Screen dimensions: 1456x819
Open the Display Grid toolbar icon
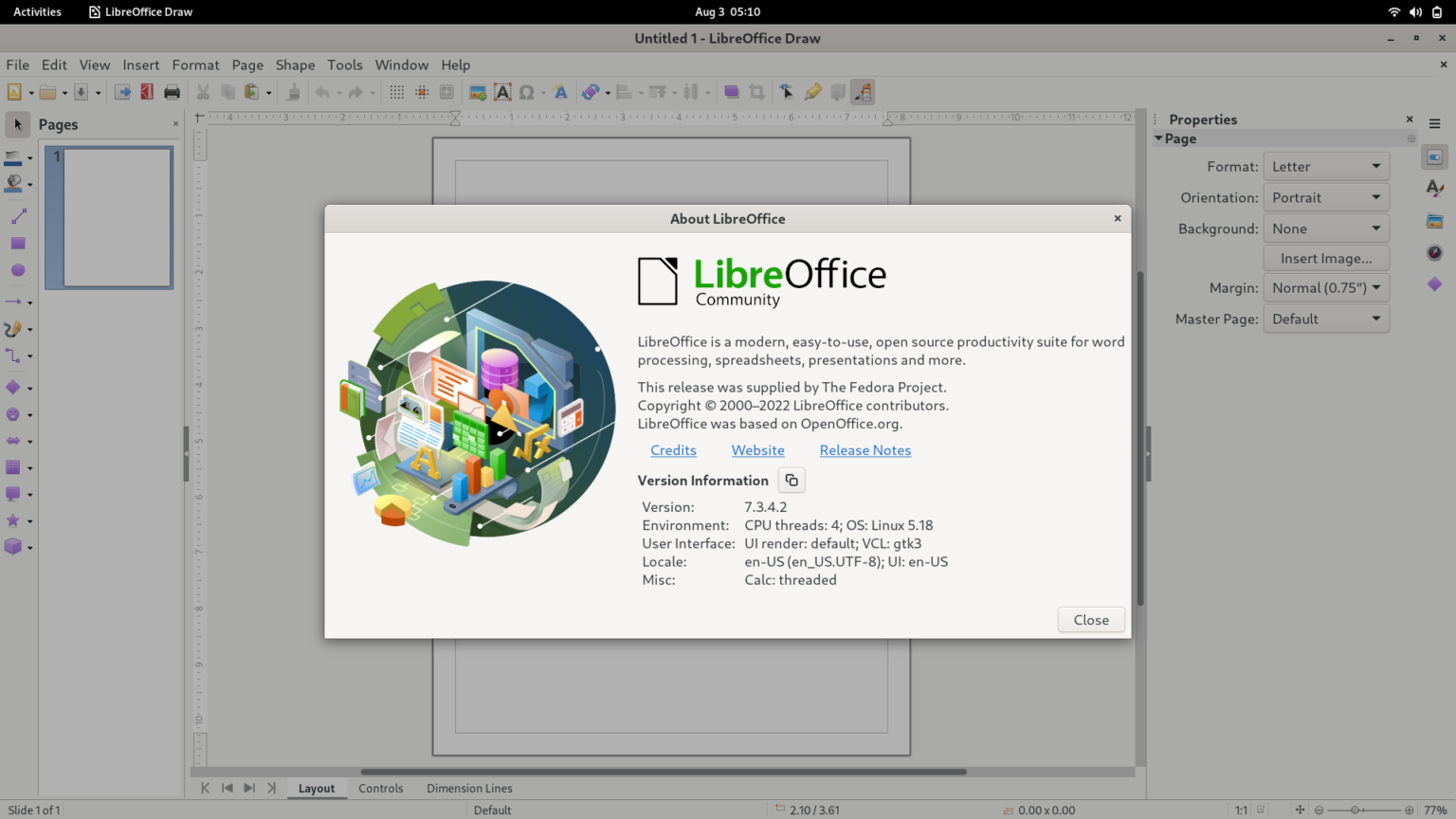395,91
